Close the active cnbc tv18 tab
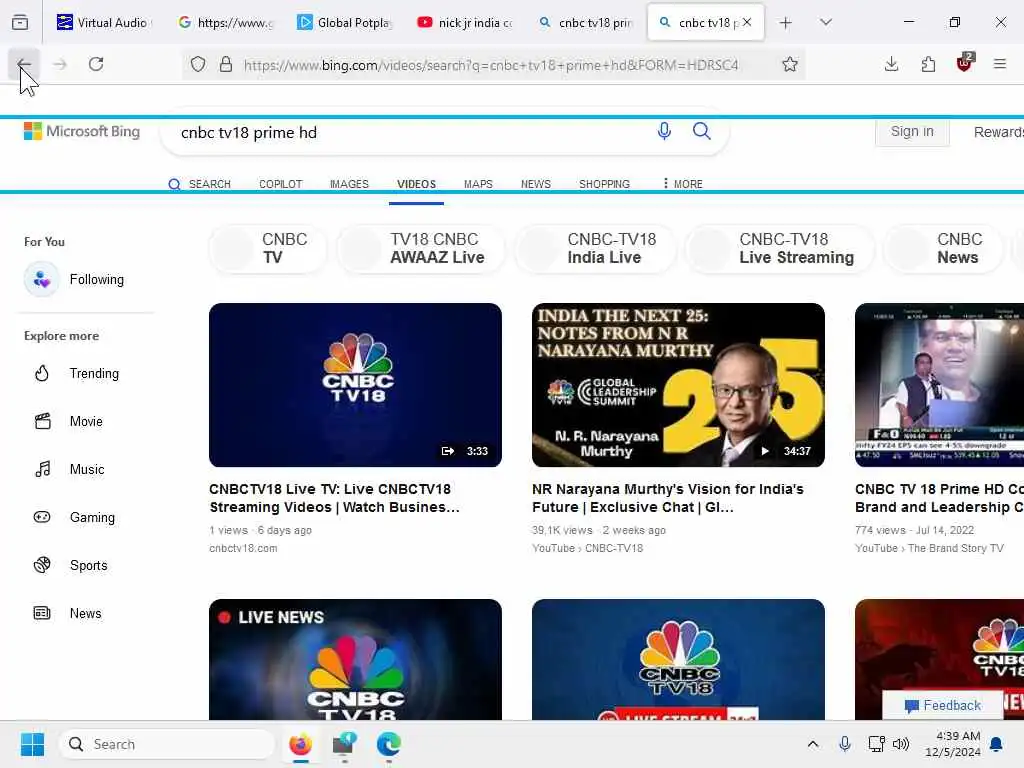Viewport: 1024px width, 768px height. 747,22
